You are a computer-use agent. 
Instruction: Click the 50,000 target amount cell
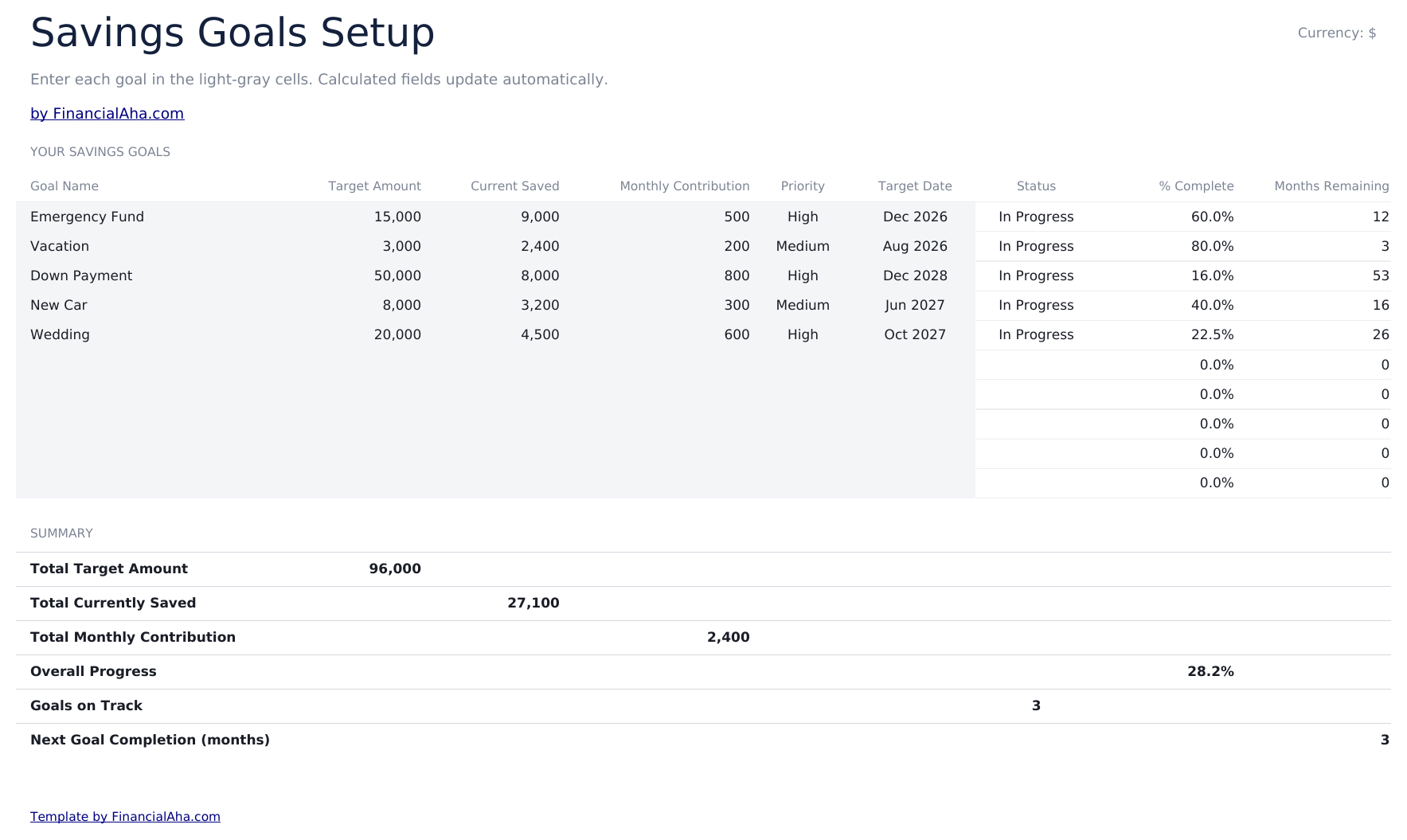tap(397, 275)
